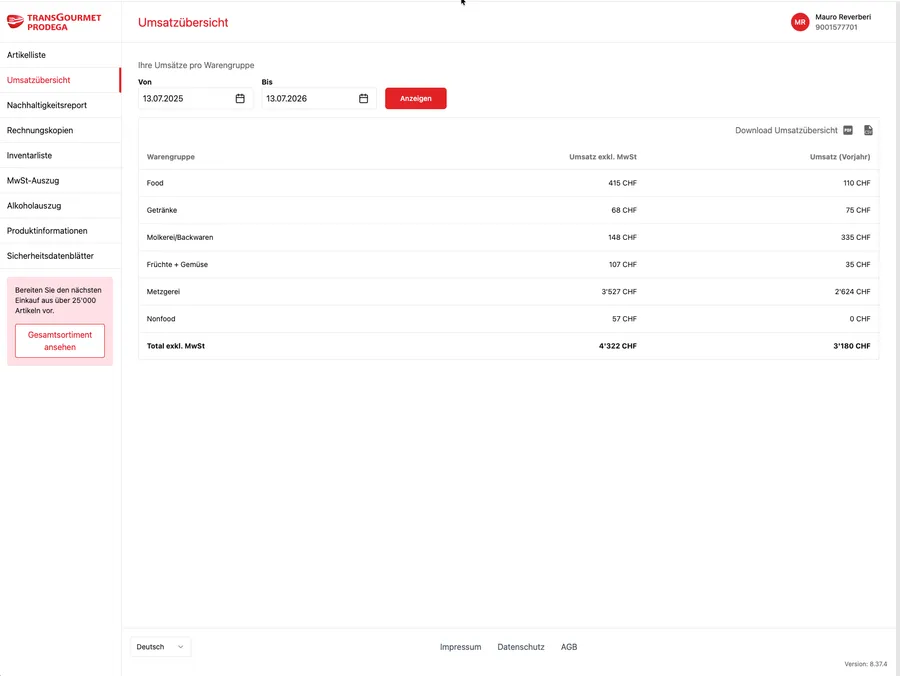Viewport: 900px width, 676px height.
Task: Click Gesamtsortiment ansehen button
Action: click(60, 341)
